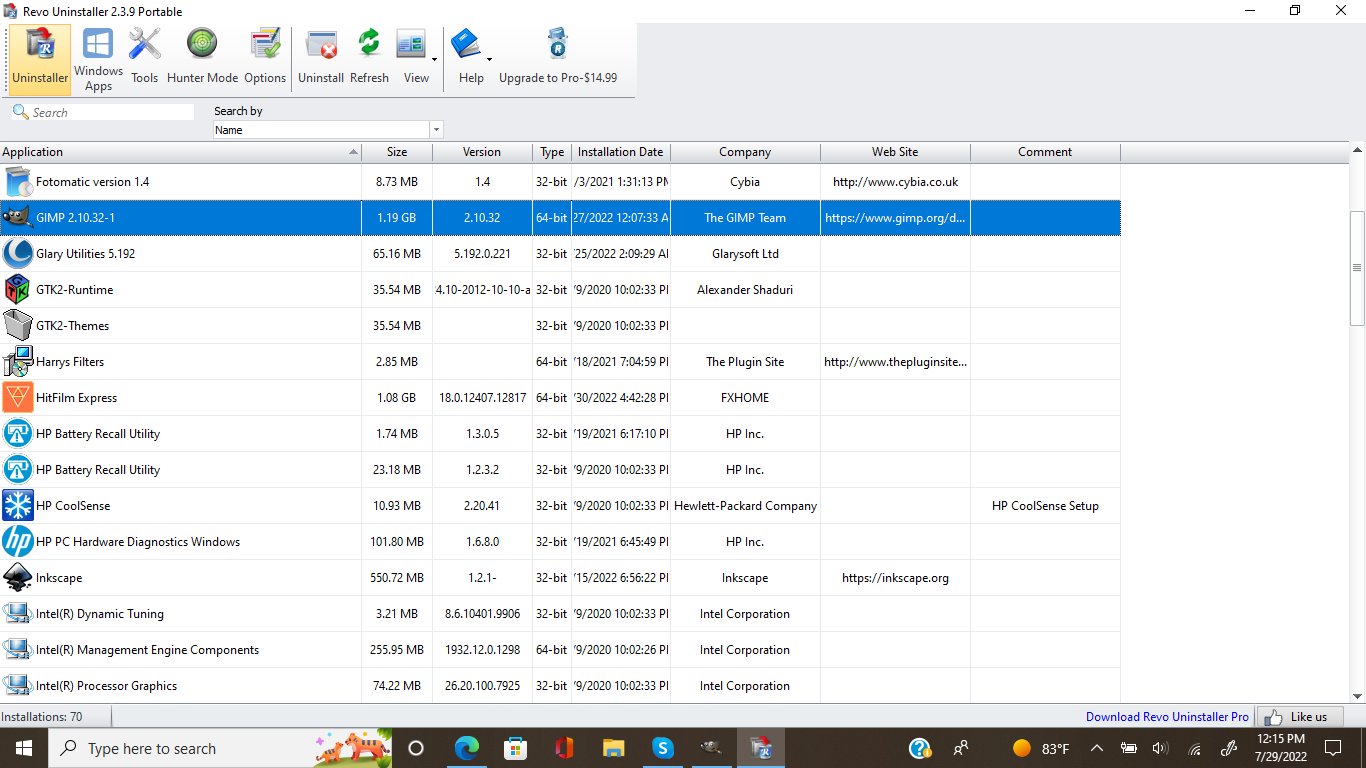The image size is (1366, 768).
Task: Open File Explorer from the taskbar
Action: point(613,748)
